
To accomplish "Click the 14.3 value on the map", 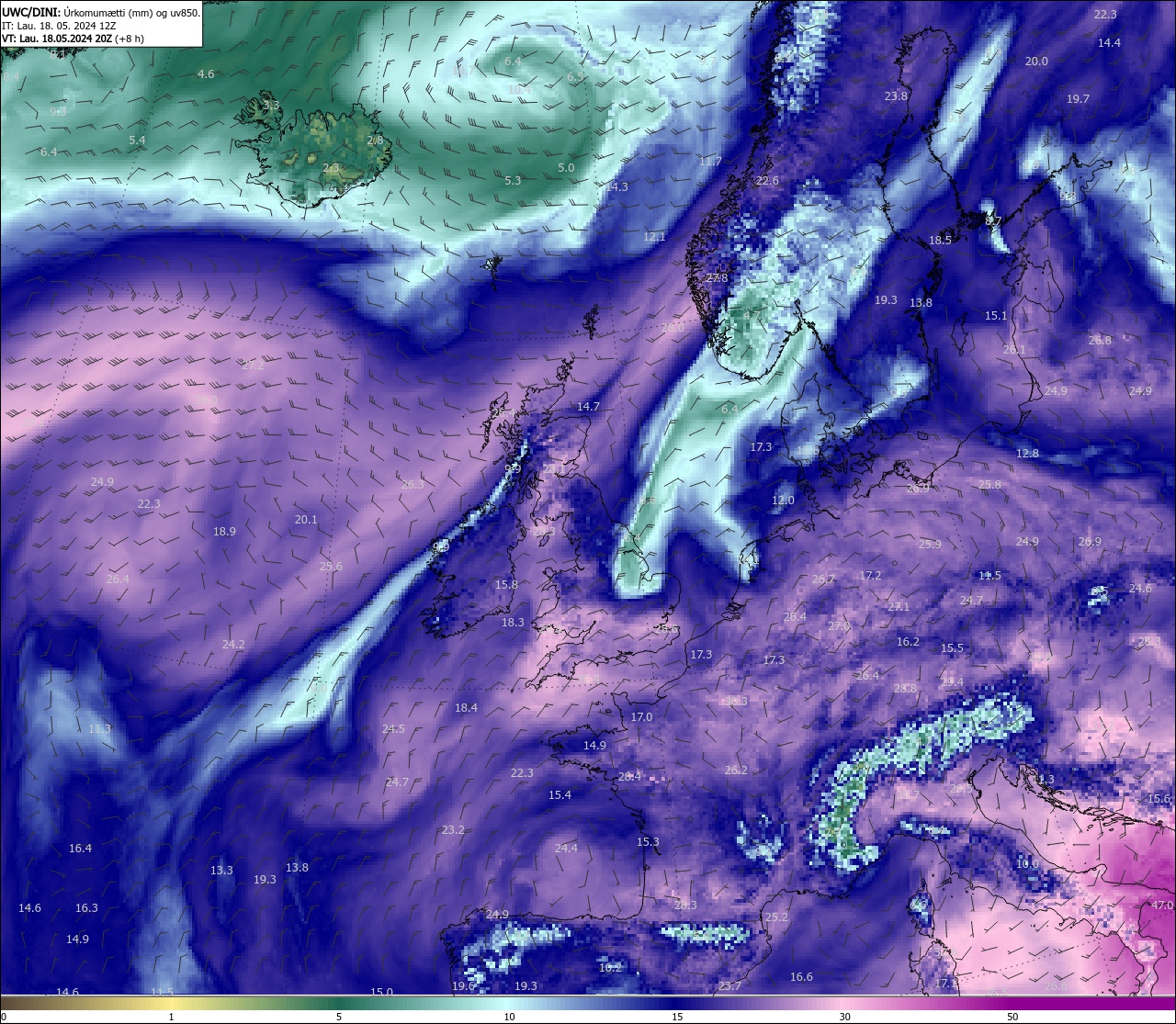I will tap(616, 186).
